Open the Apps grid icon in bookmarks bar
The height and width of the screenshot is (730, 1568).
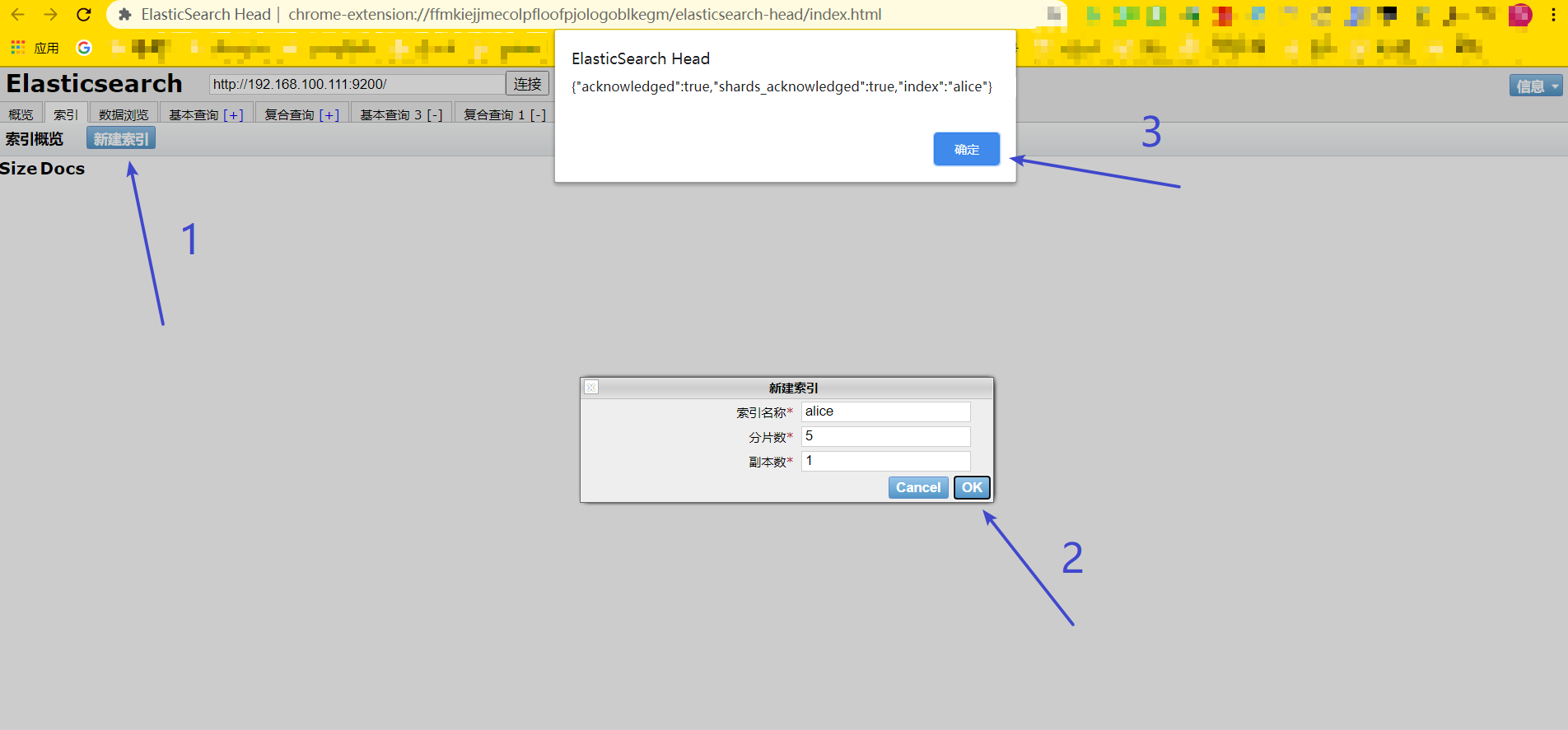tap(17, 48)
